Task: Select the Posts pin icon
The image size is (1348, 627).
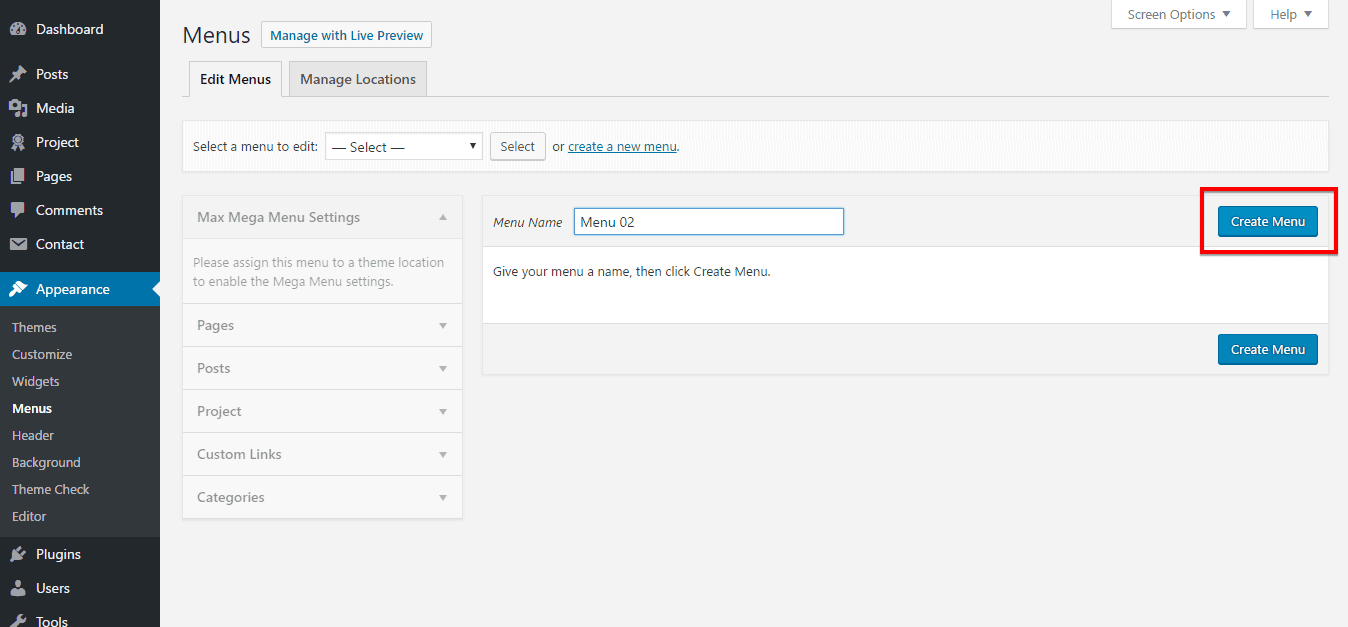Action: 20,73
